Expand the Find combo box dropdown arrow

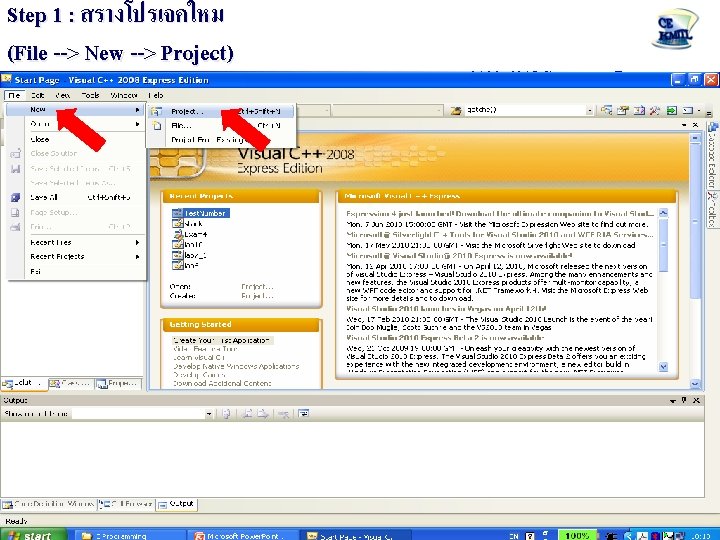point(589,111)
